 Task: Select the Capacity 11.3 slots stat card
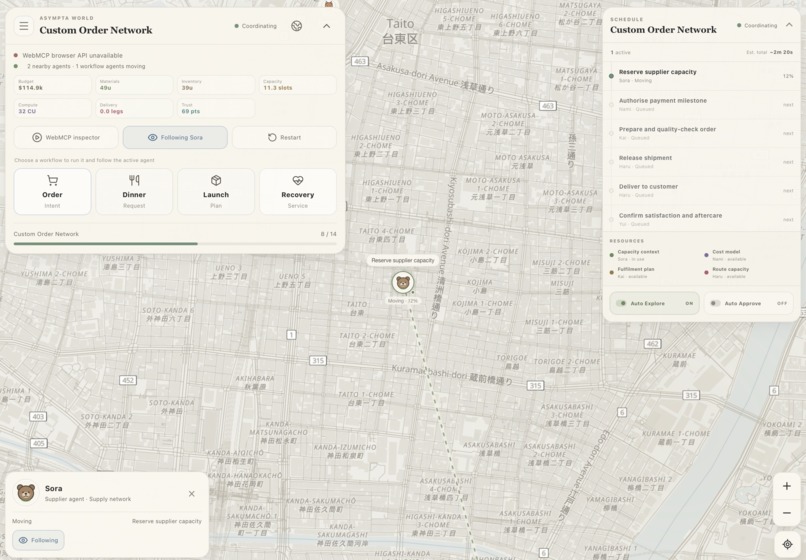tap(298, 85)
